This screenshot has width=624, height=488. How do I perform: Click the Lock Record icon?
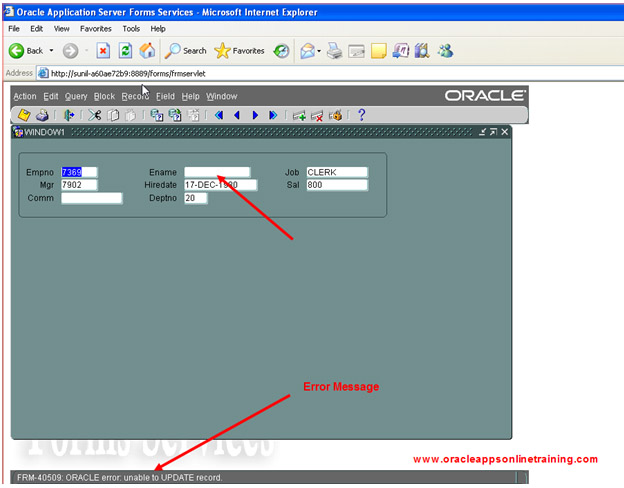point(335,115)
